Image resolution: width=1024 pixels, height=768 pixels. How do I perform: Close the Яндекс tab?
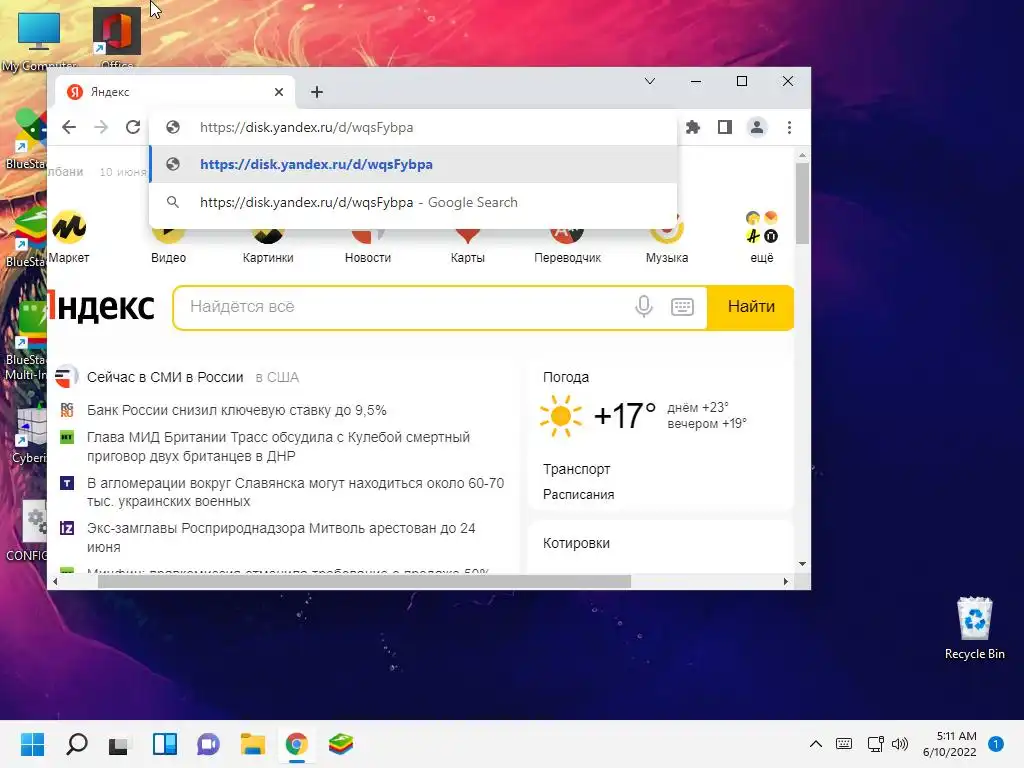click(x=279, y=92)
